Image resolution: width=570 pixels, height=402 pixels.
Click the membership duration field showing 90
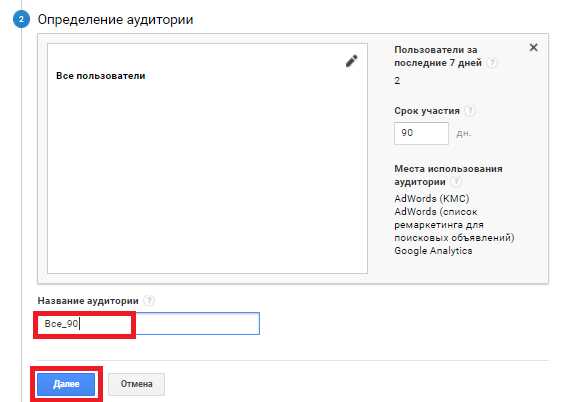421,133
